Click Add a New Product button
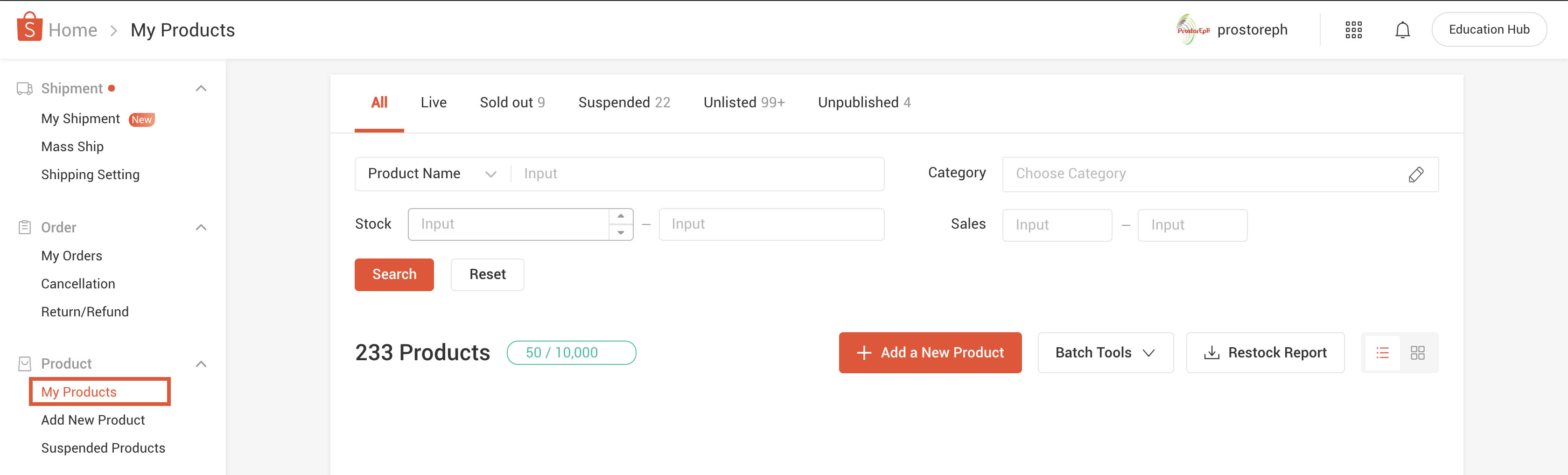This screenshot has width=1568, height=475. tap(930, 353)
